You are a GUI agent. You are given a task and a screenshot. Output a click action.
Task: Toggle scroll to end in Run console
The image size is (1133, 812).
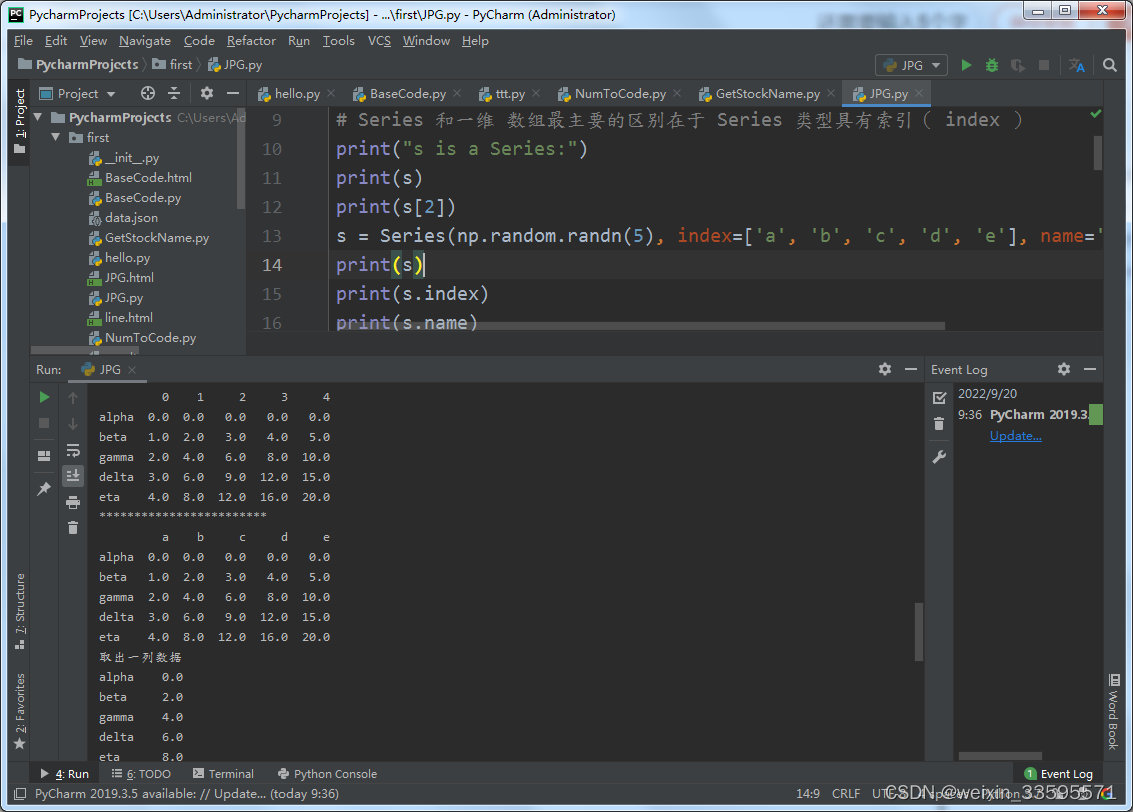[x=73, y=476]
